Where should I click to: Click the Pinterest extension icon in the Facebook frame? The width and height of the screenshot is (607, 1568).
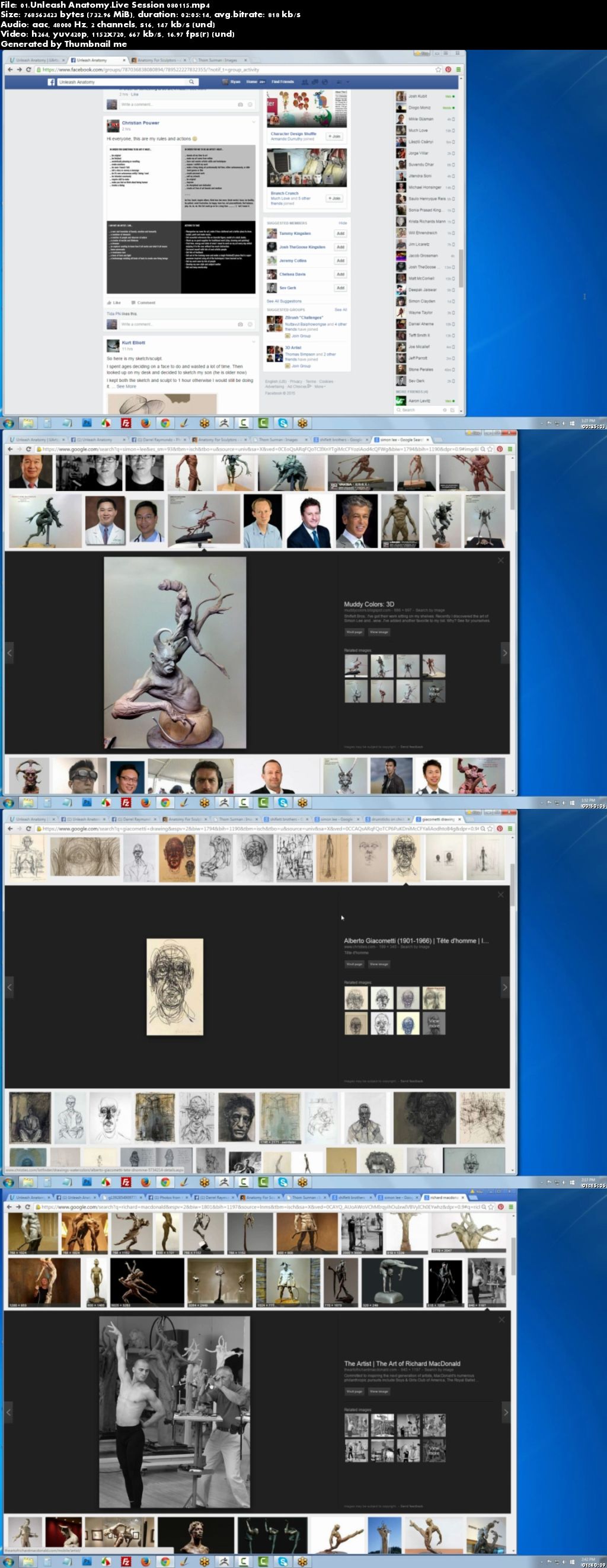point(448,70)
